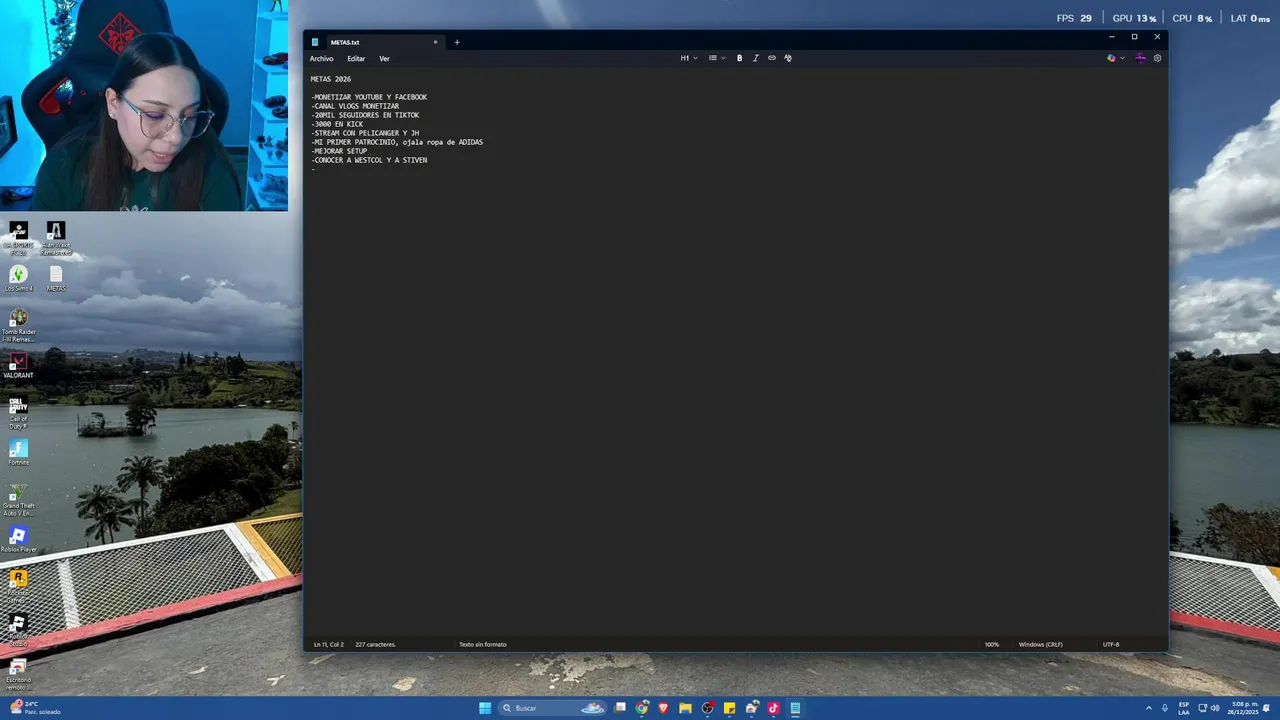Screen dimensions: 1280x720
Task: Select the Roblox Studio desktop icon
Action: click(18, 629)
